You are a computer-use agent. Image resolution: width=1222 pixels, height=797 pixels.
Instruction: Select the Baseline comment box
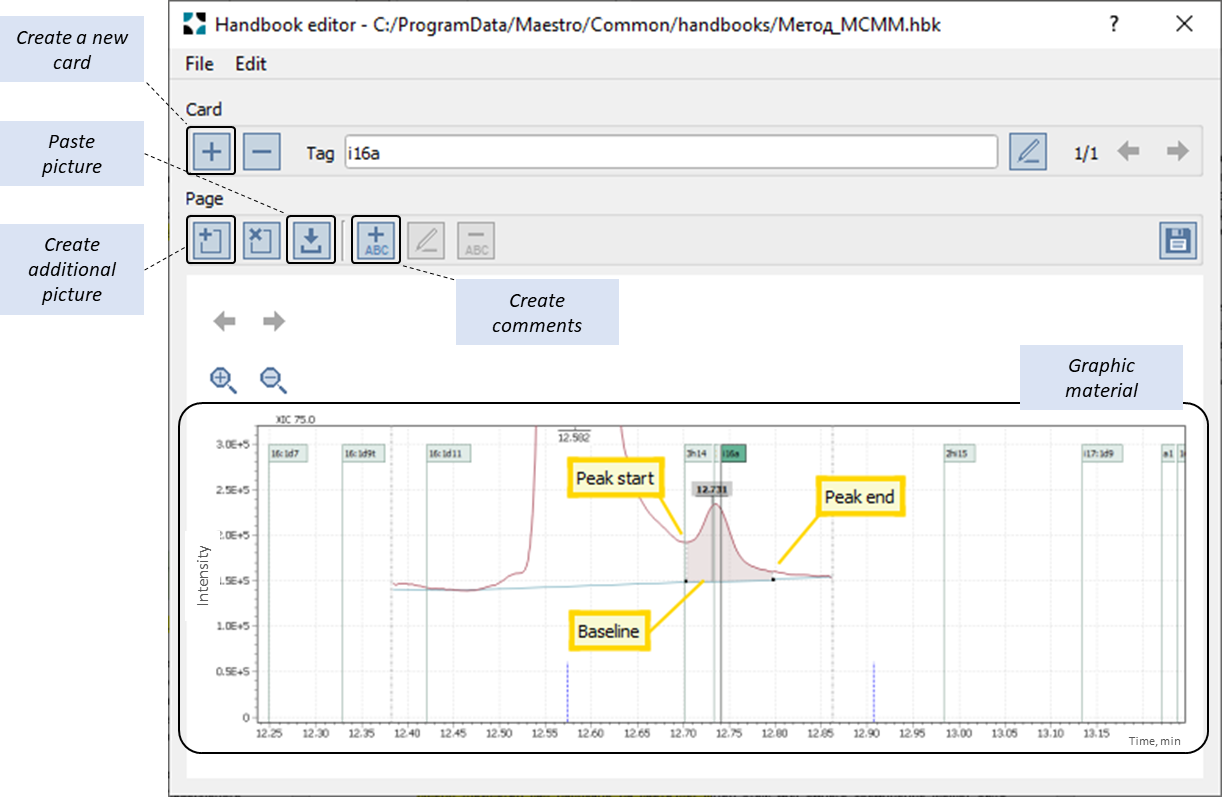click(608, 631)
